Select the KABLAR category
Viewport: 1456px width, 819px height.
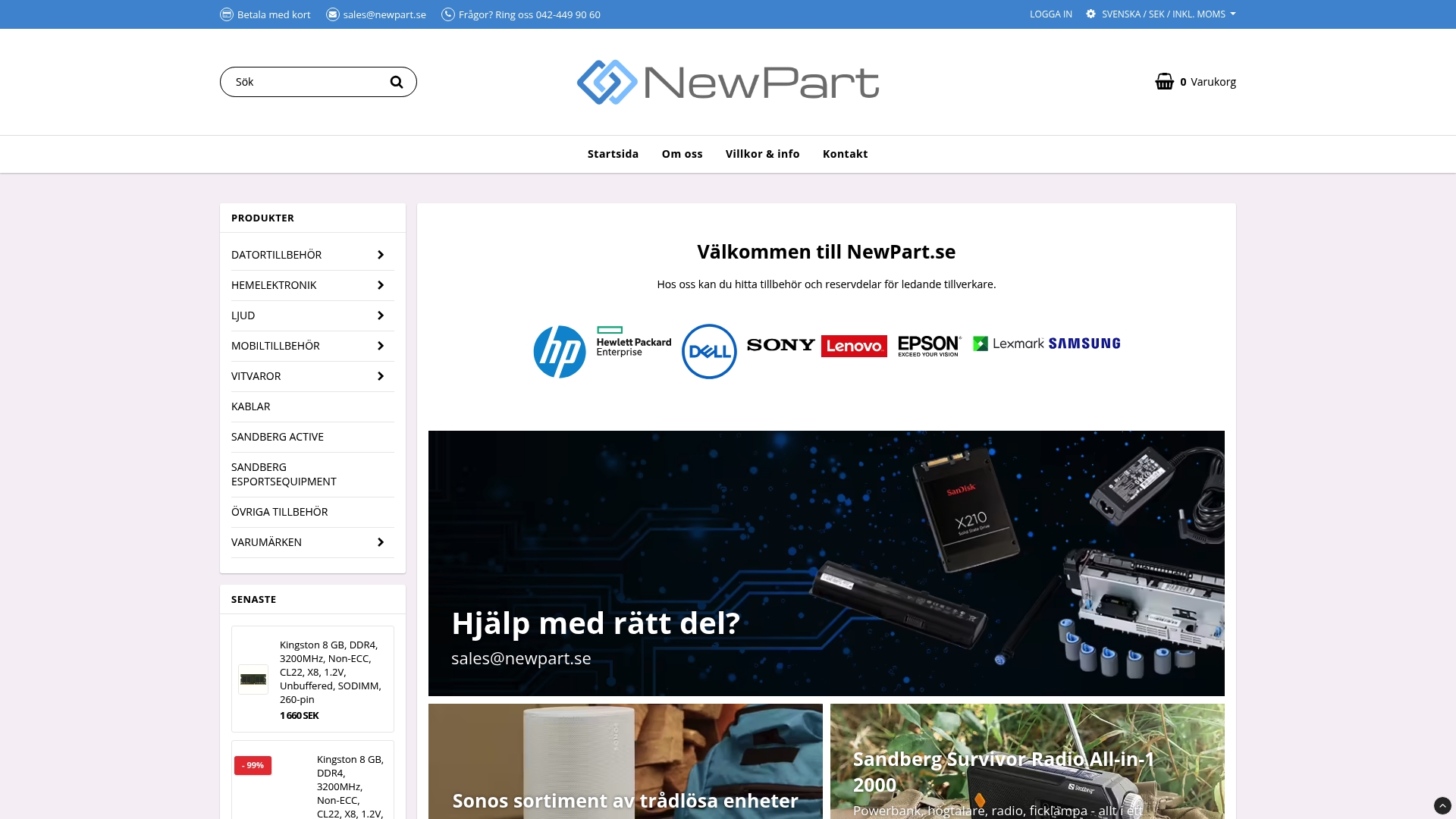click(250, 406)
